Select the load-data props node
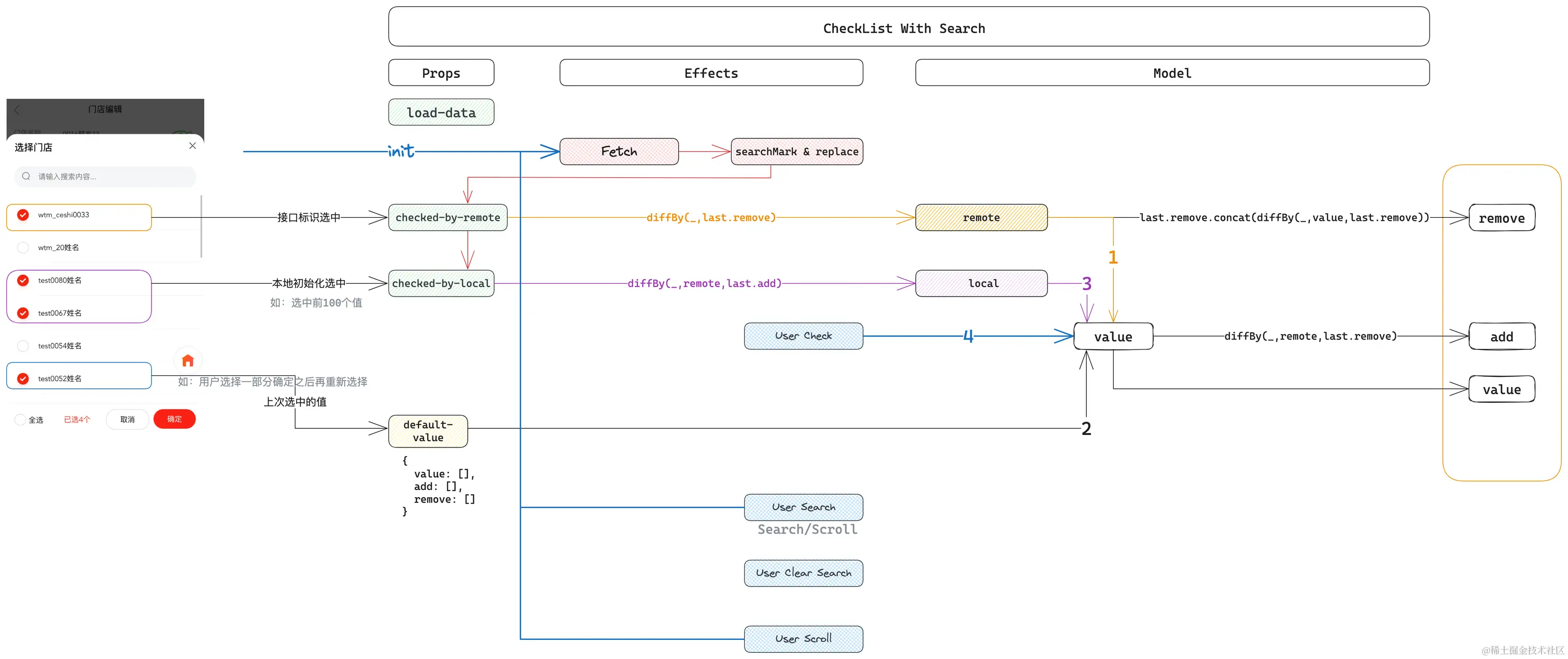The height and width of the screenshot is (659, 1568). pyautogui.click(x=441, y=113)
